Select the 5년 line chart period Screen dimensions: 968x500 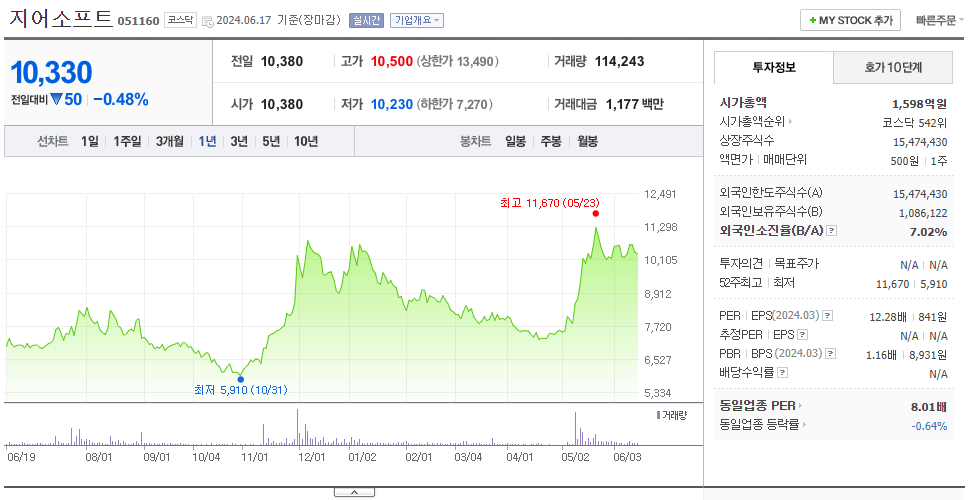271,141
